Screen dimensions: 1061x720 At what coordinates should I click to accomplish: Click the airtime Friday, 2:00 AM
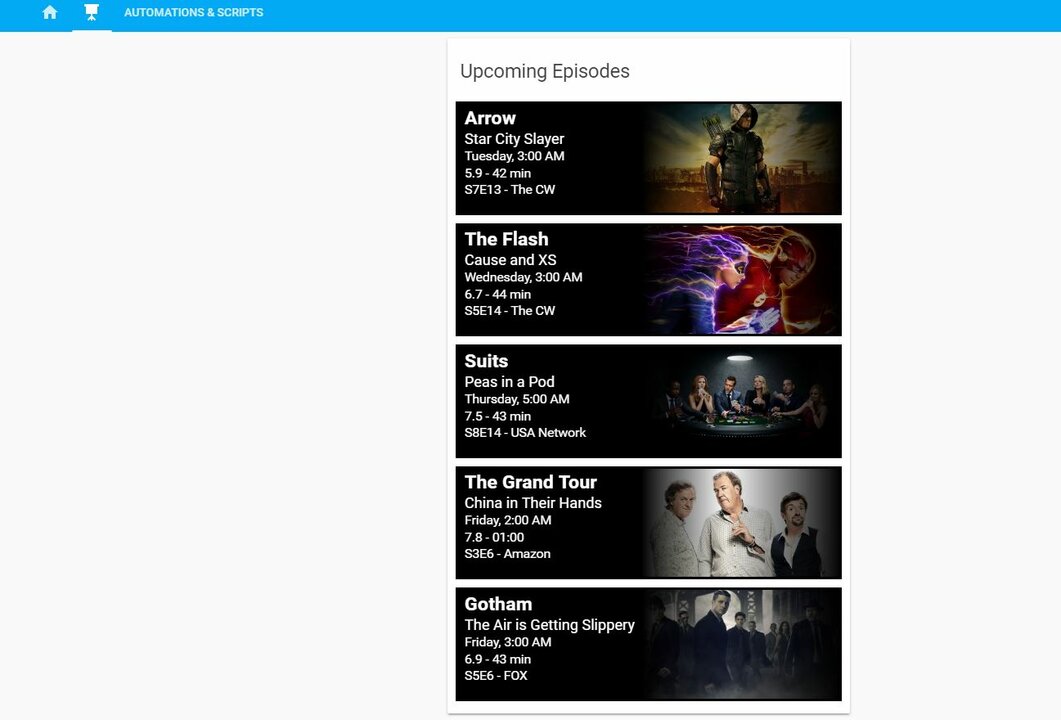(x=507, y=520)
